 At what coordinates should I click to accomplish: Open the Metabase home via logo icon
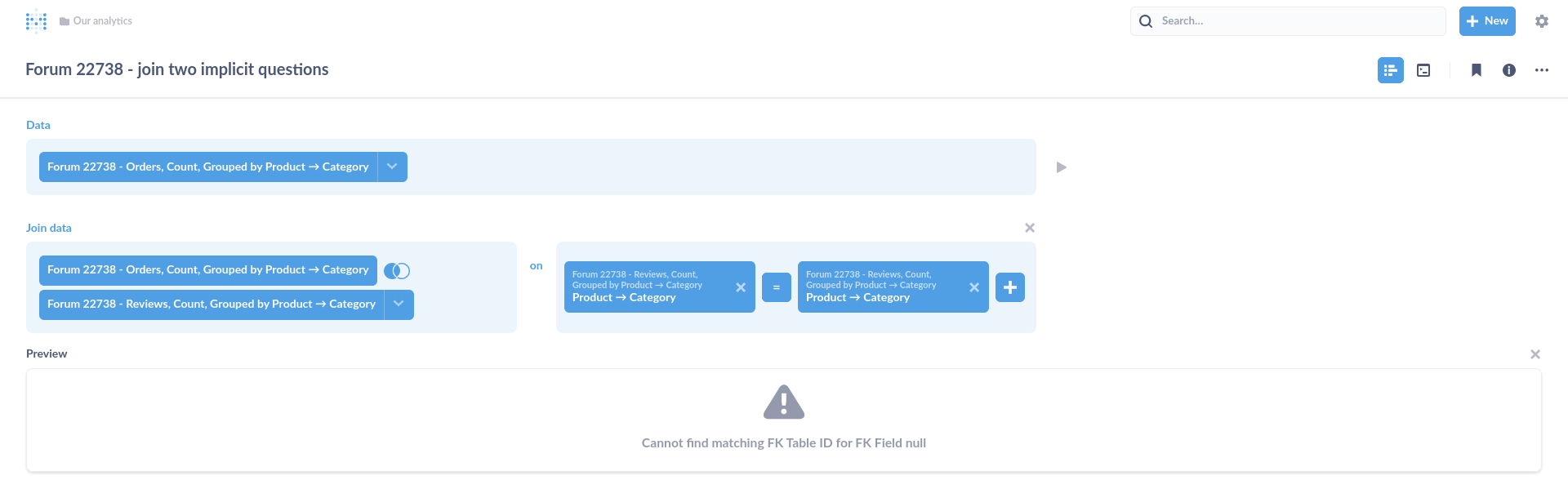tap(36, 20)
